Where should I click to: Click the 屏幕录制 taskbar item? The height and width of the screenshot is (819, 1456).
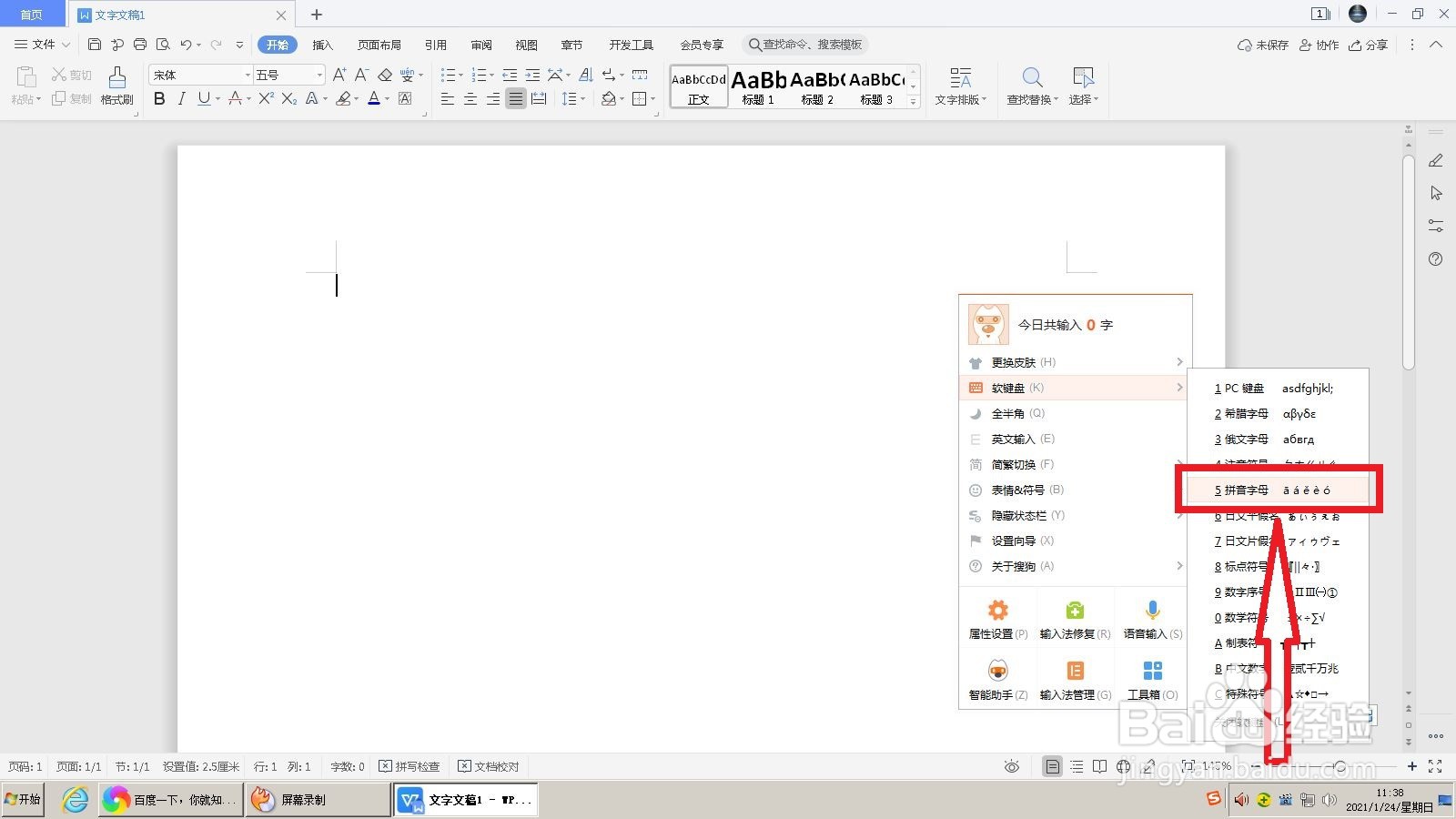pyautogui.click(x=317, y=800)
